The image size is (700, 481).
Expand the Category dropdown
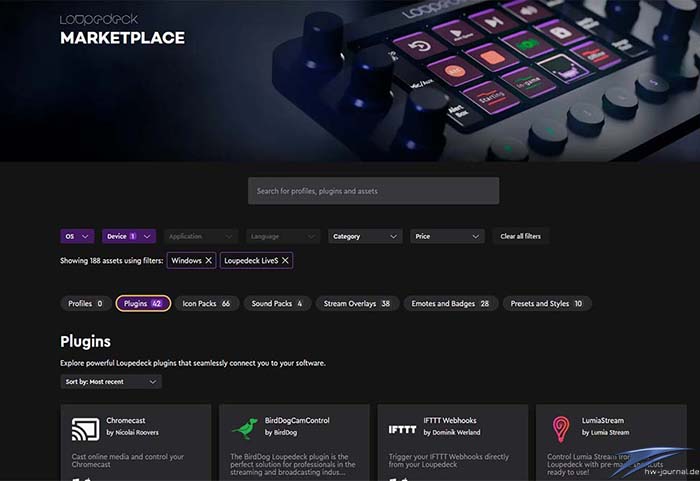point(365,236)
